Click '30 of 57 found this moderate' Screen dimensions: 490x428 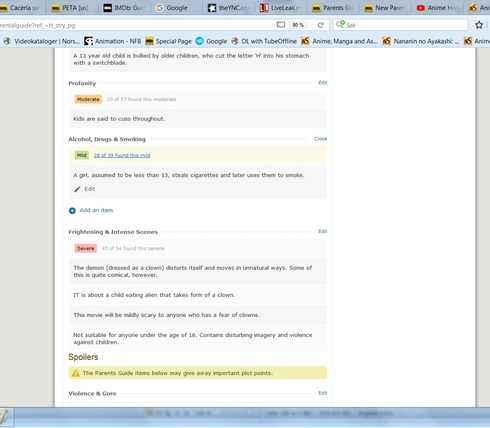click(141, 99)
